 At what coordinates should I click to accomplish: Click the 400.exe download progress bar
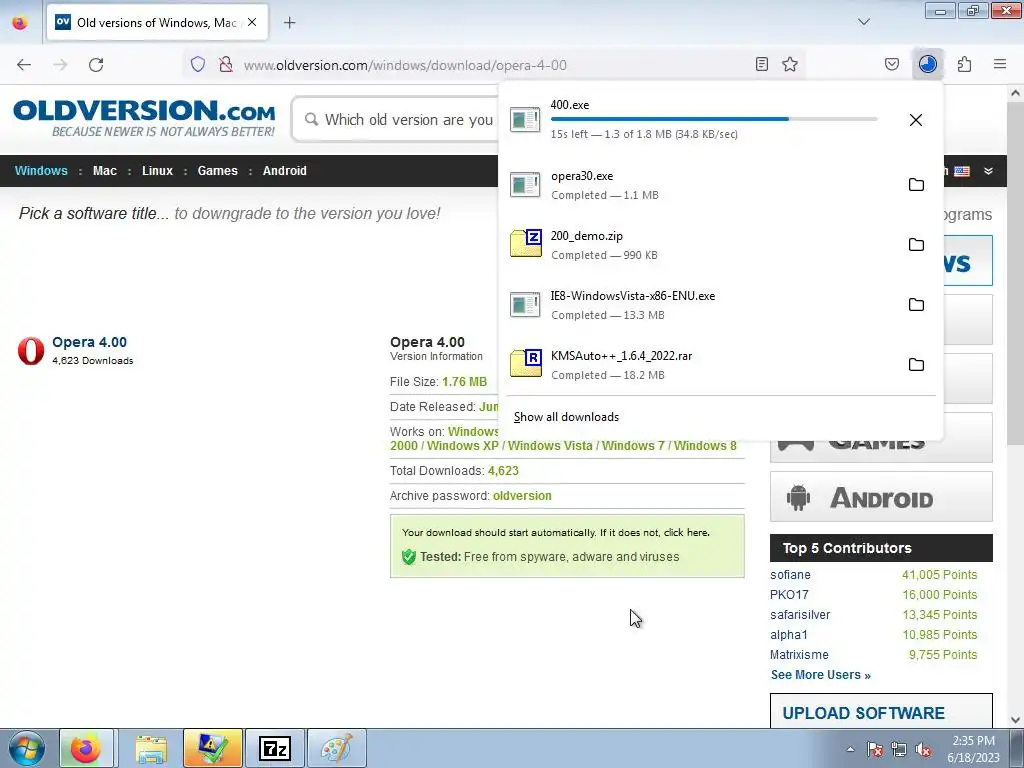tap(714, 119)
